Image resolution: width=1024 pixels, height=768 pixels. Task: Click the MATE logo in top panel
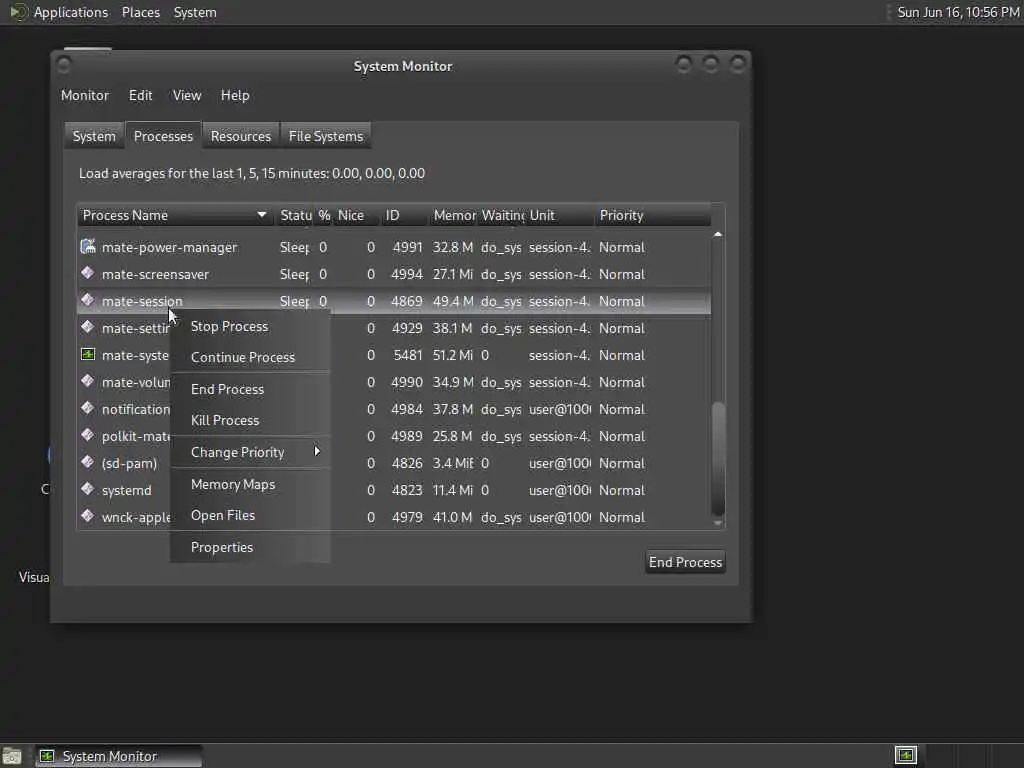pos(18,12)
